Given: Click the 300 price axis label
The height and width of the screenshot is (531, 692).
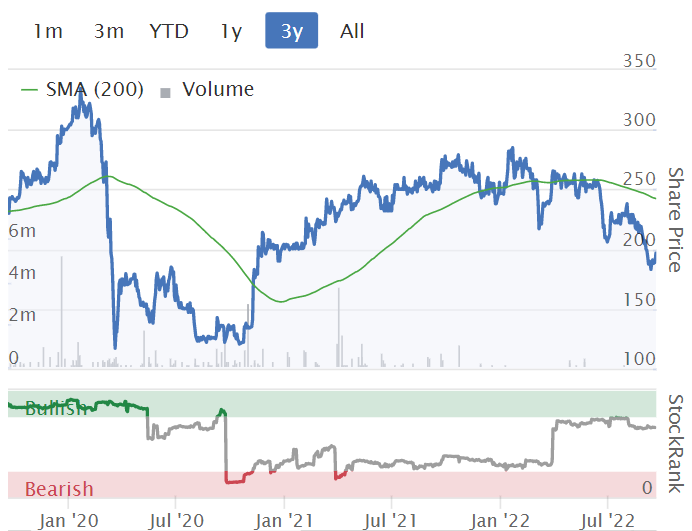Looking at the screenshot, I should click(x=639, y=120).
